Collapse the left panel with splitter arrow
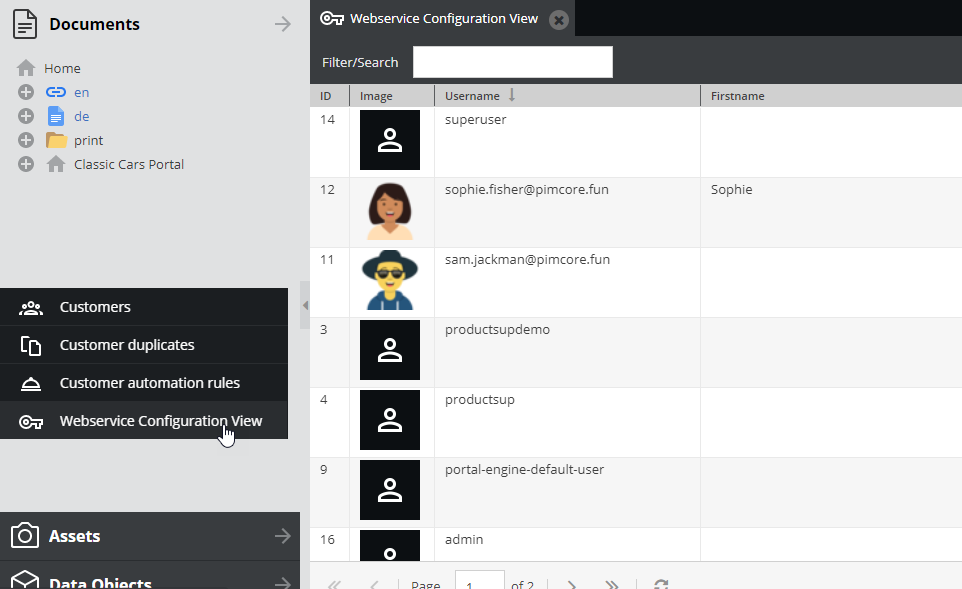962x589 pixels. click(305, 305)
